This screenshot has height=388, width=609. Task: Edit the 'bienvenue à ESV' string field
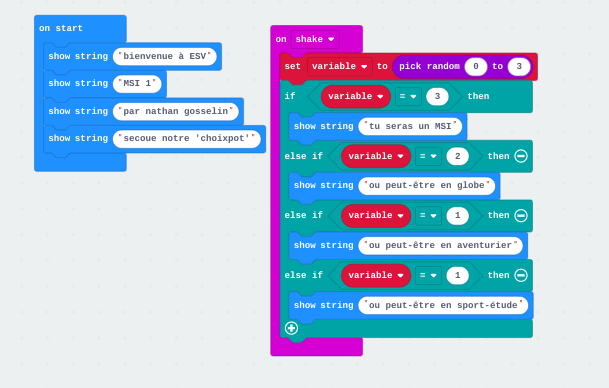pos(165,56)
